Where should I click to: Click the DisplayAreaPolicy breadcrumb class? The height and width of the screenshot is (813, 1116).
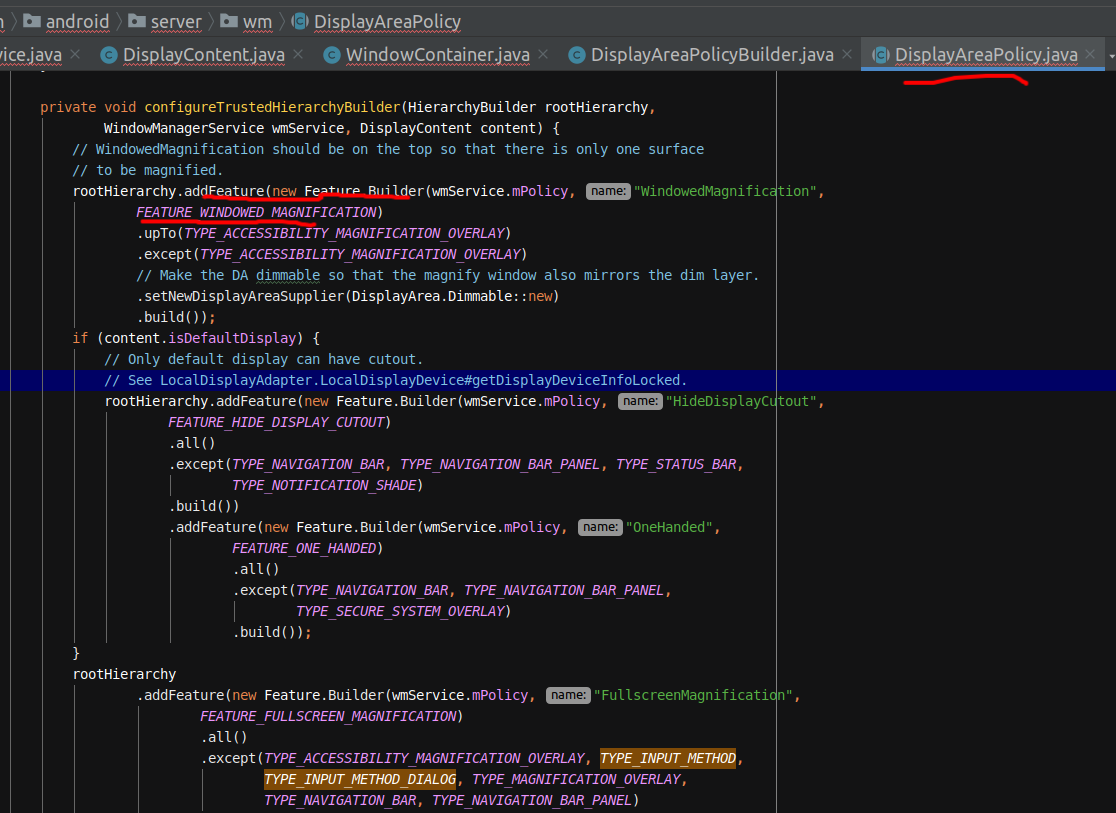point(387,22)
